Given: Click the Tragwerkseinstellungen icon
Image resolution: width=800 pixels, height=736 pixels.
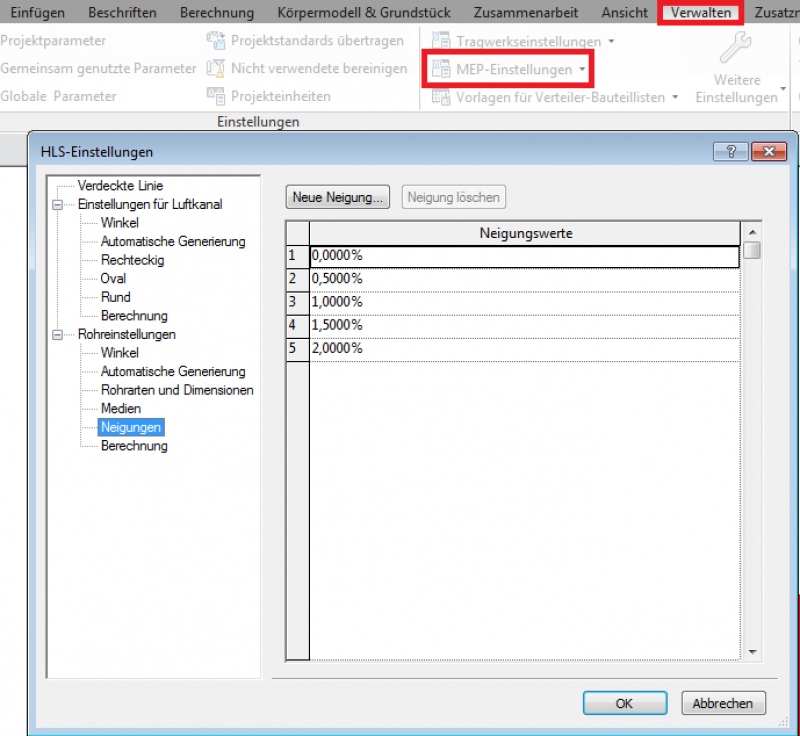Looking at the screenshot, I should pyautogui.click(x=441, y=41).
